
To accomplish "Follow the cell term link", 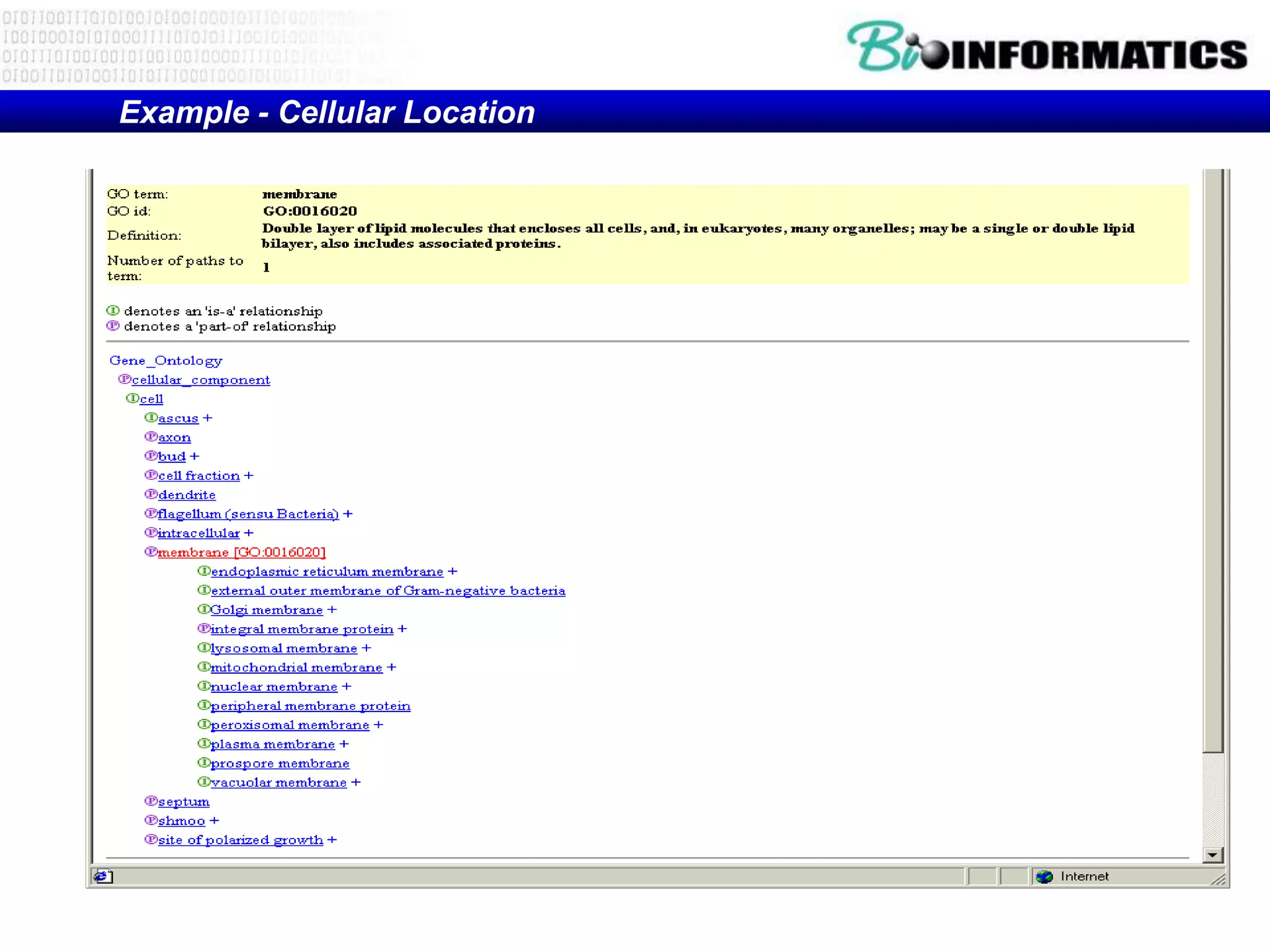I will pyautogui.click(x=151, y=399).
